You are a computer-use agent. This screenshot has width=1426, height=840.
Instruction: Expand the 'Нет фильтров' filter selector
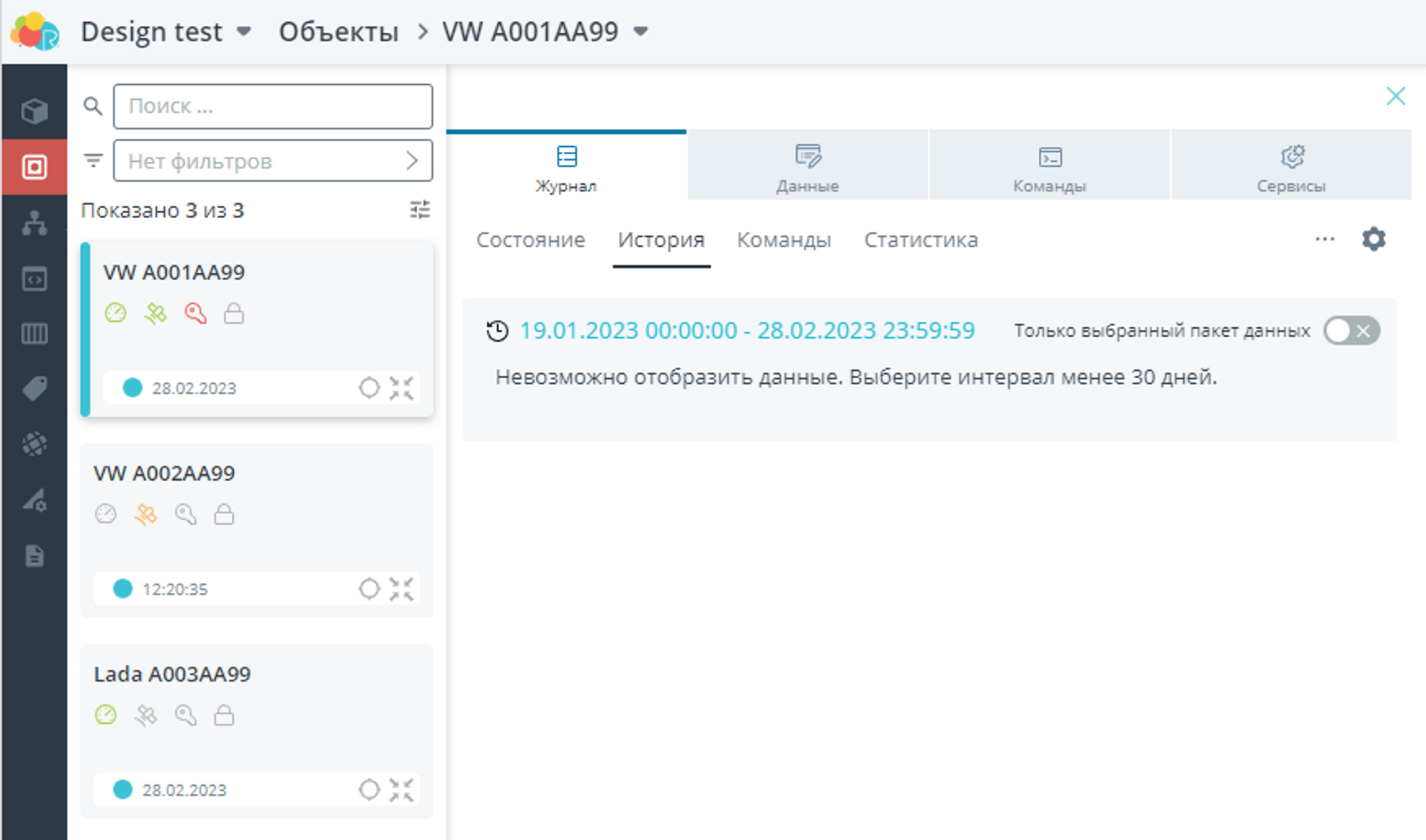[x=272, y=160]
